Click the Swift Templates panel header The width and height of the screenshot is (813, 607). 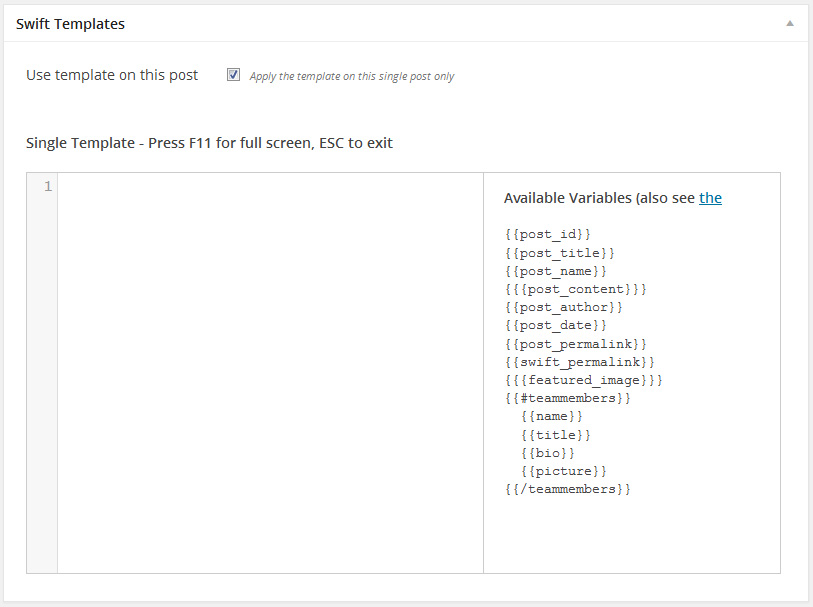point(70,23)
